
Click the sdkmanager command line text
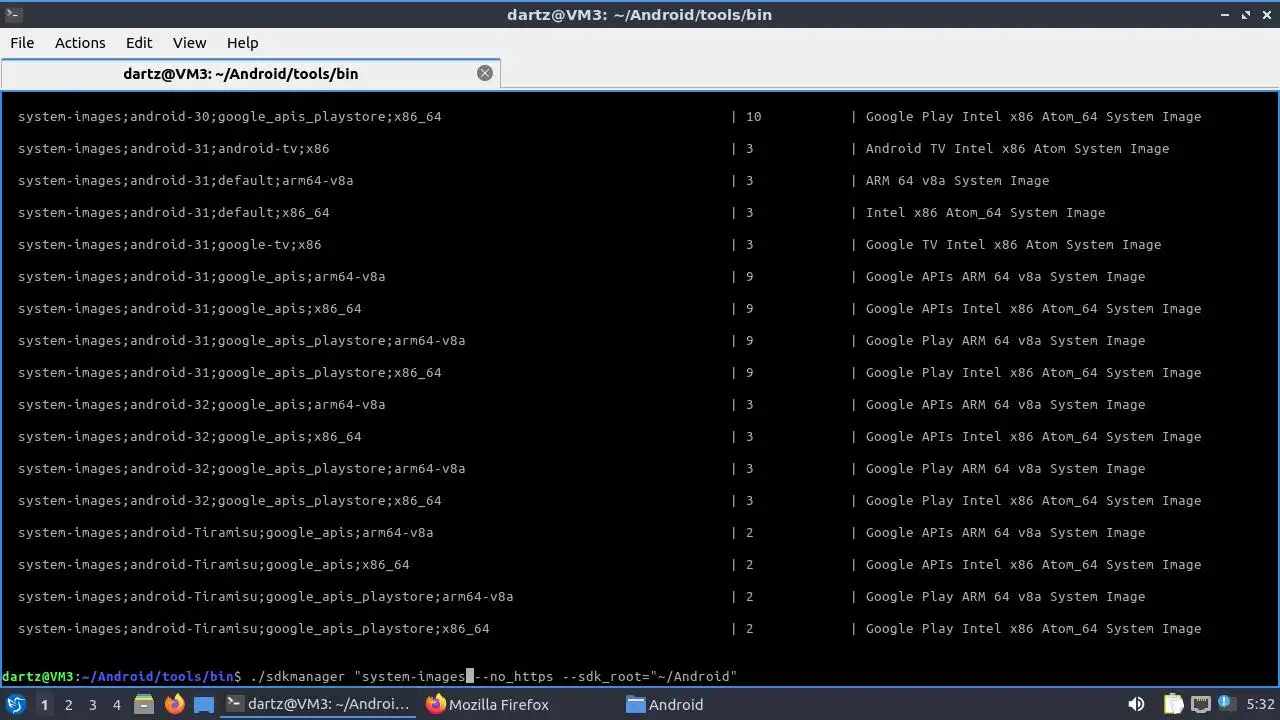coord(493,676)
